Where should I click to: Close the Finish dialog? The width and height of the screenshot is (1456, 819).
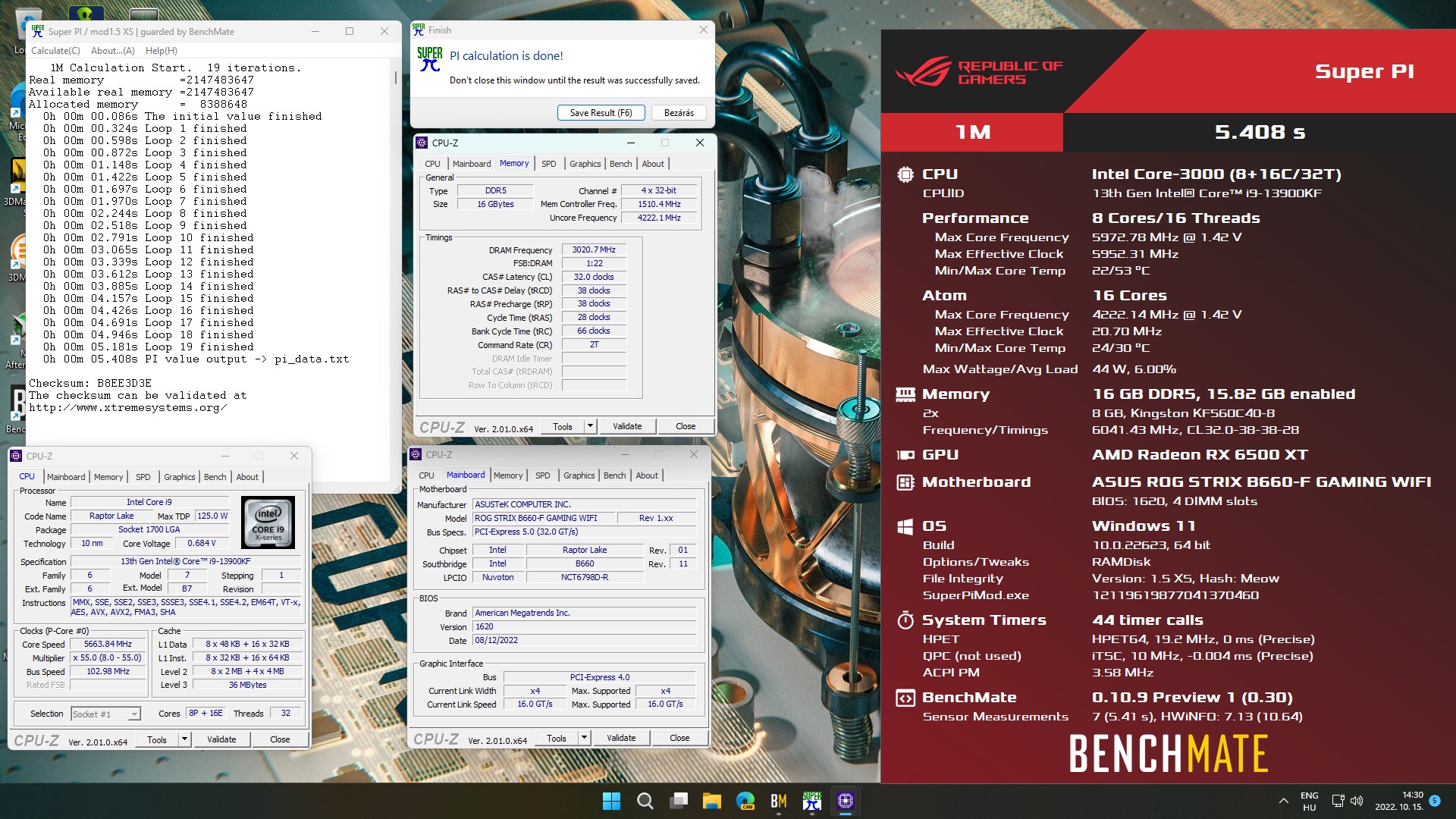[x=703, y=30]
